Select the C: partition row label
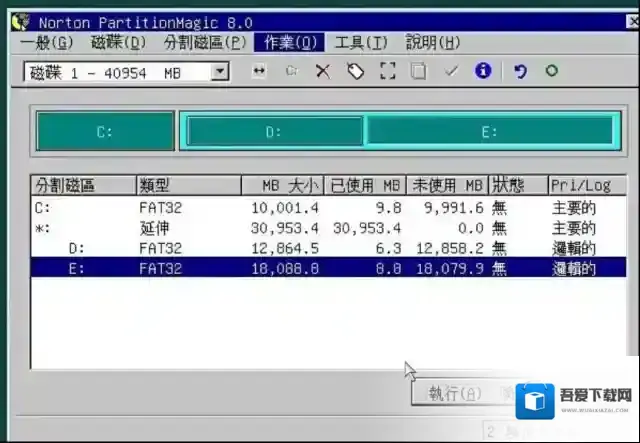The height and width of the screenshot is (443, 640). pos(42,208)
